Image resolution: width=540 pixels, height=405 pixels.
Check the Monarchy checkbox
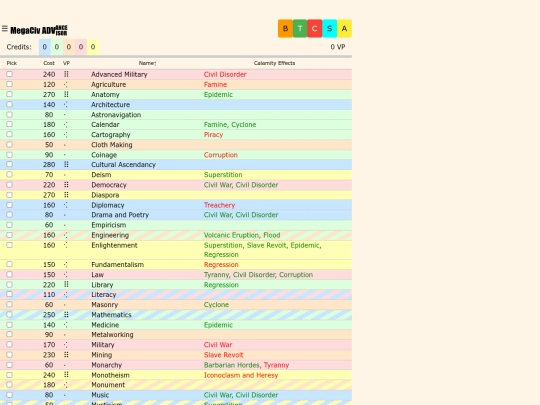coord(10,365)
